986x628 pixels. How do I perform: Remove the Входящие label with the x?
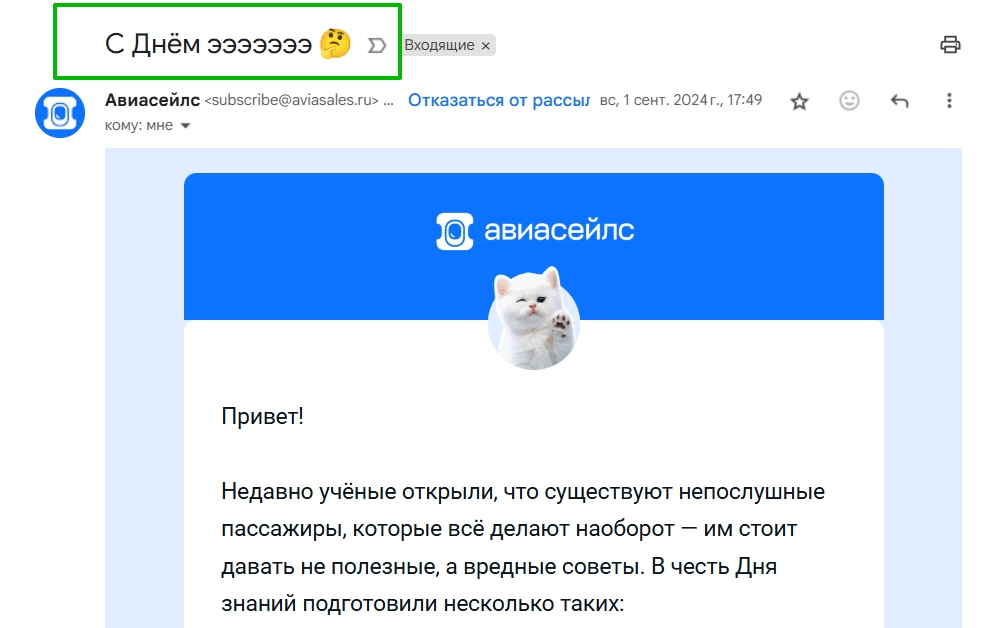485,45
